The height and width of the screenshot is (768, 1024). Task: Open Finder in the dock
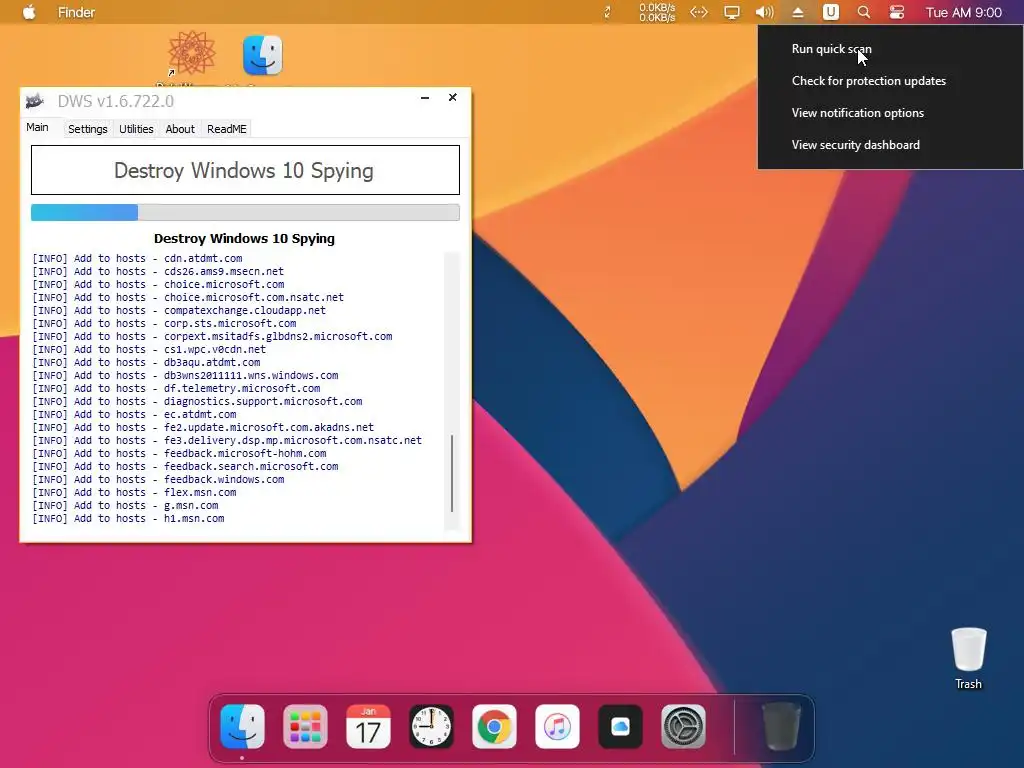pyautogui.click(x=242, y=726)
